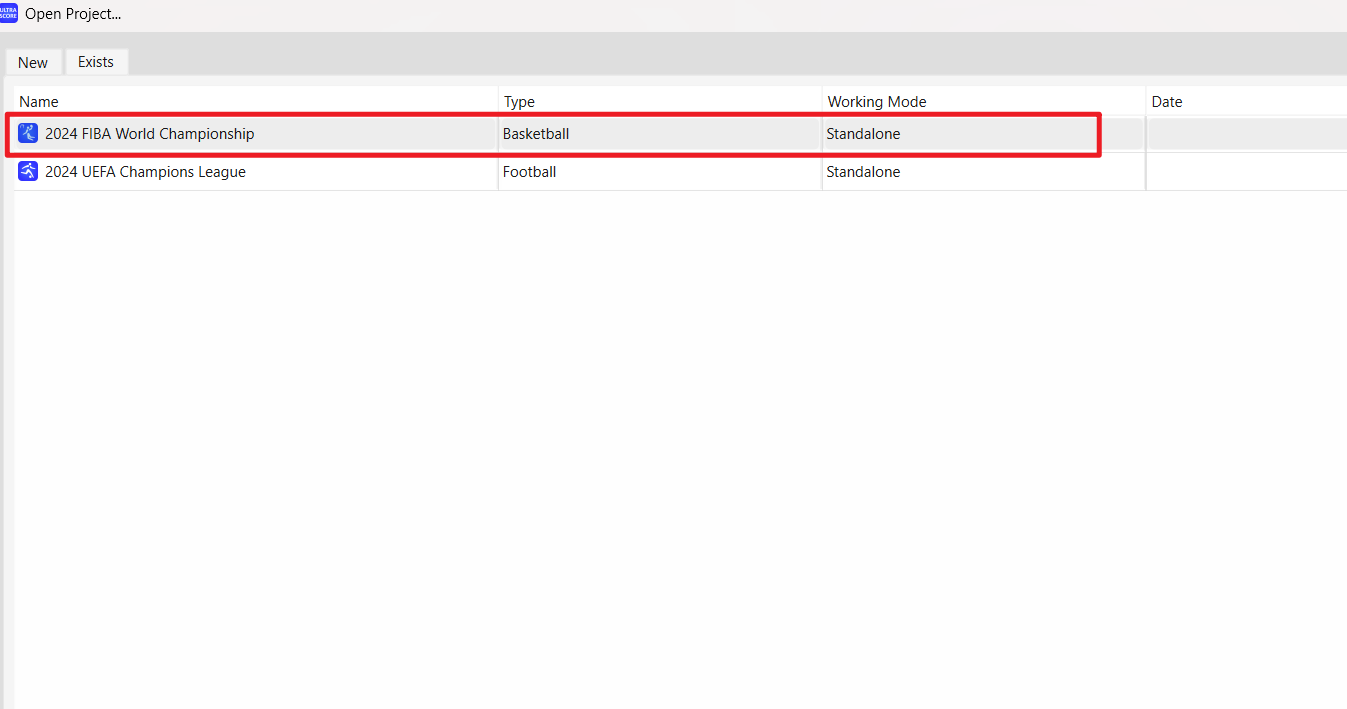
Task: Click Standalone mode in the UEFA row
Action: pyautogui.click(x=863, y=172)
